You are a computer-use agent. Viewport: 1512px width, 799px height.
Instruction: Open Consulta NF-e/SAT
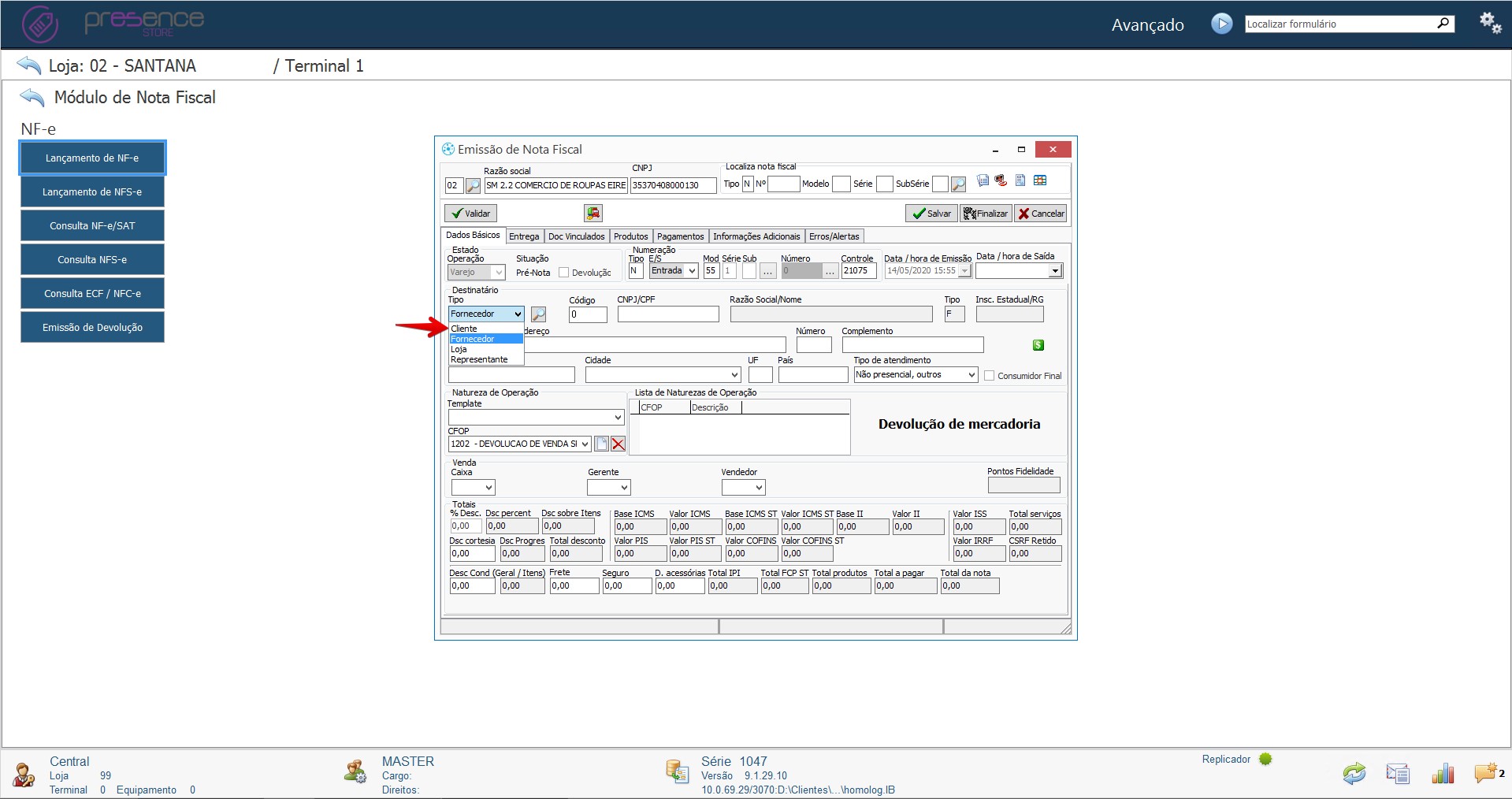click(x=92, y=226)
